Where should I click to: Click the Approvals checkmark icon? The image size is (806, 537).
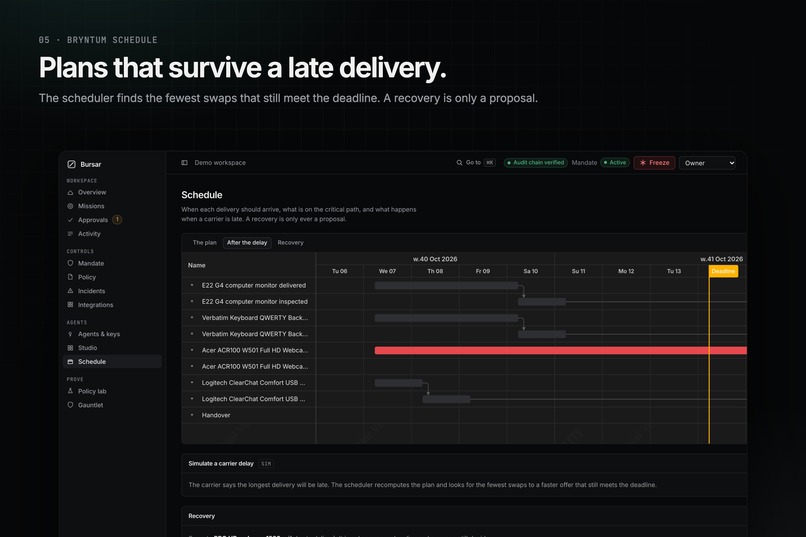pos(70,220)
